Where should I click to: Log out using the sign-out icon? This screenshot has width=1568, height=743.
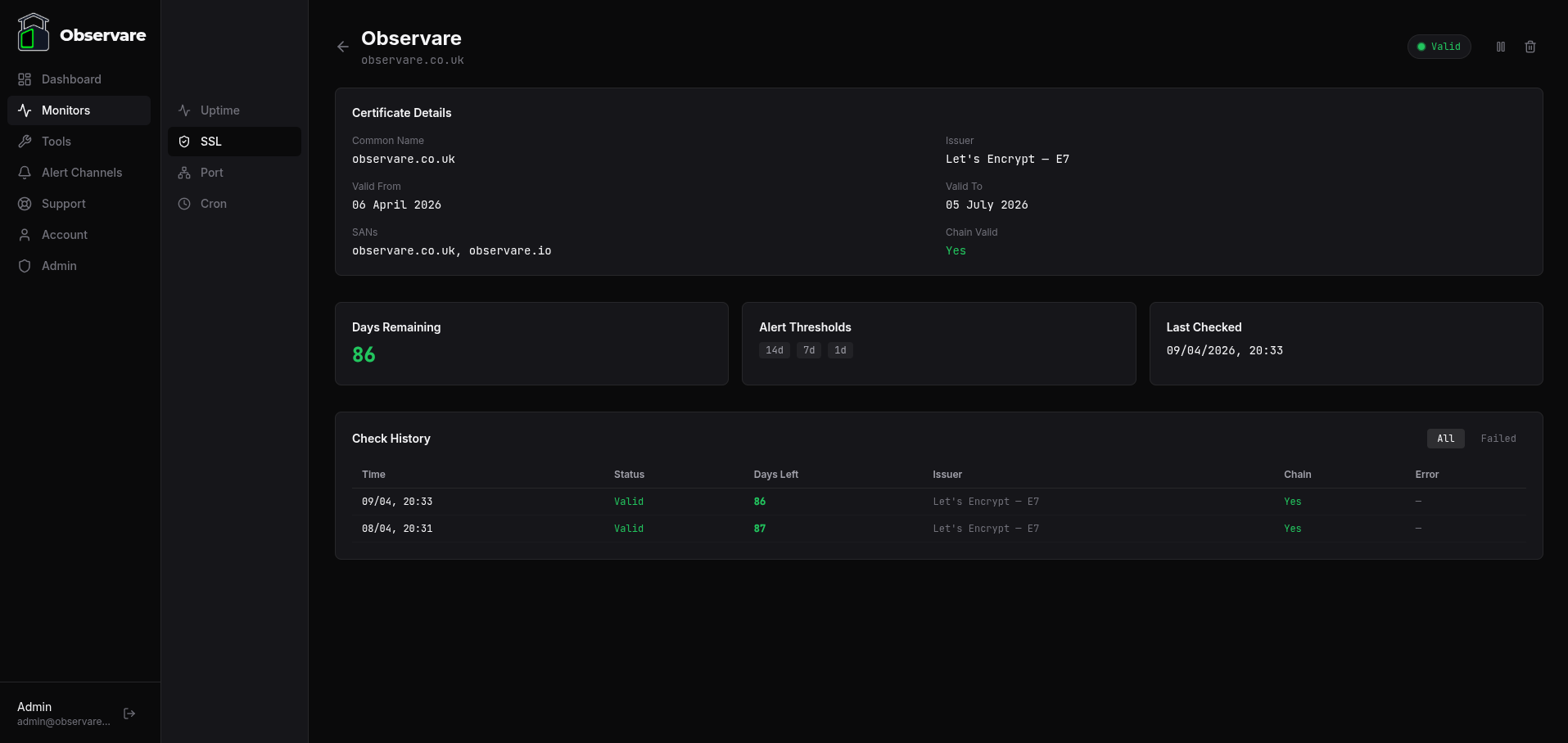[x=129, y=714]
